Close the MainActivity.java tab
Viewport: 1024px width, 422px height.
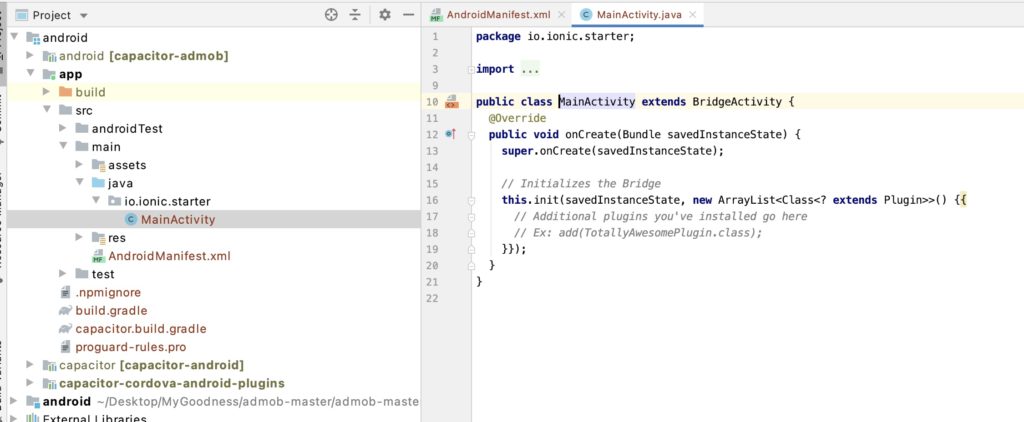(692, 14)
